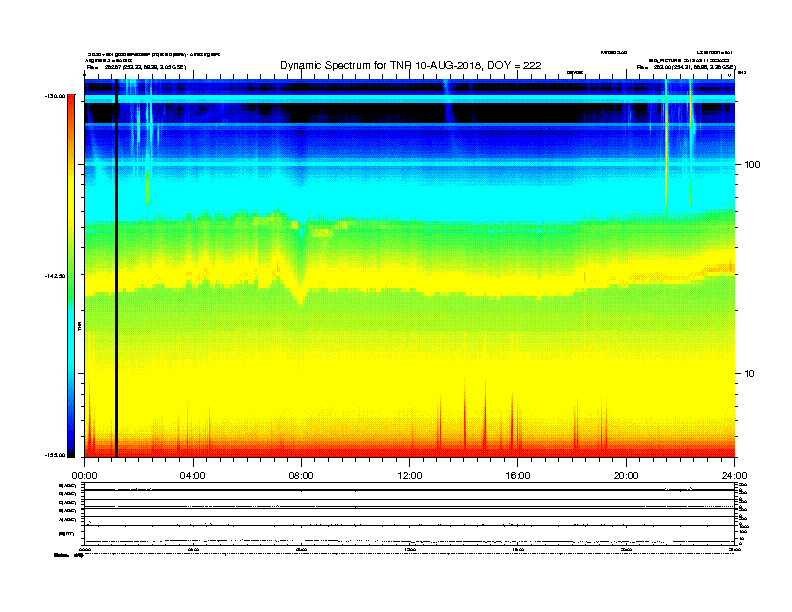
Task: Click the -142.50 color scale label
Action: [x=55, y=276]
